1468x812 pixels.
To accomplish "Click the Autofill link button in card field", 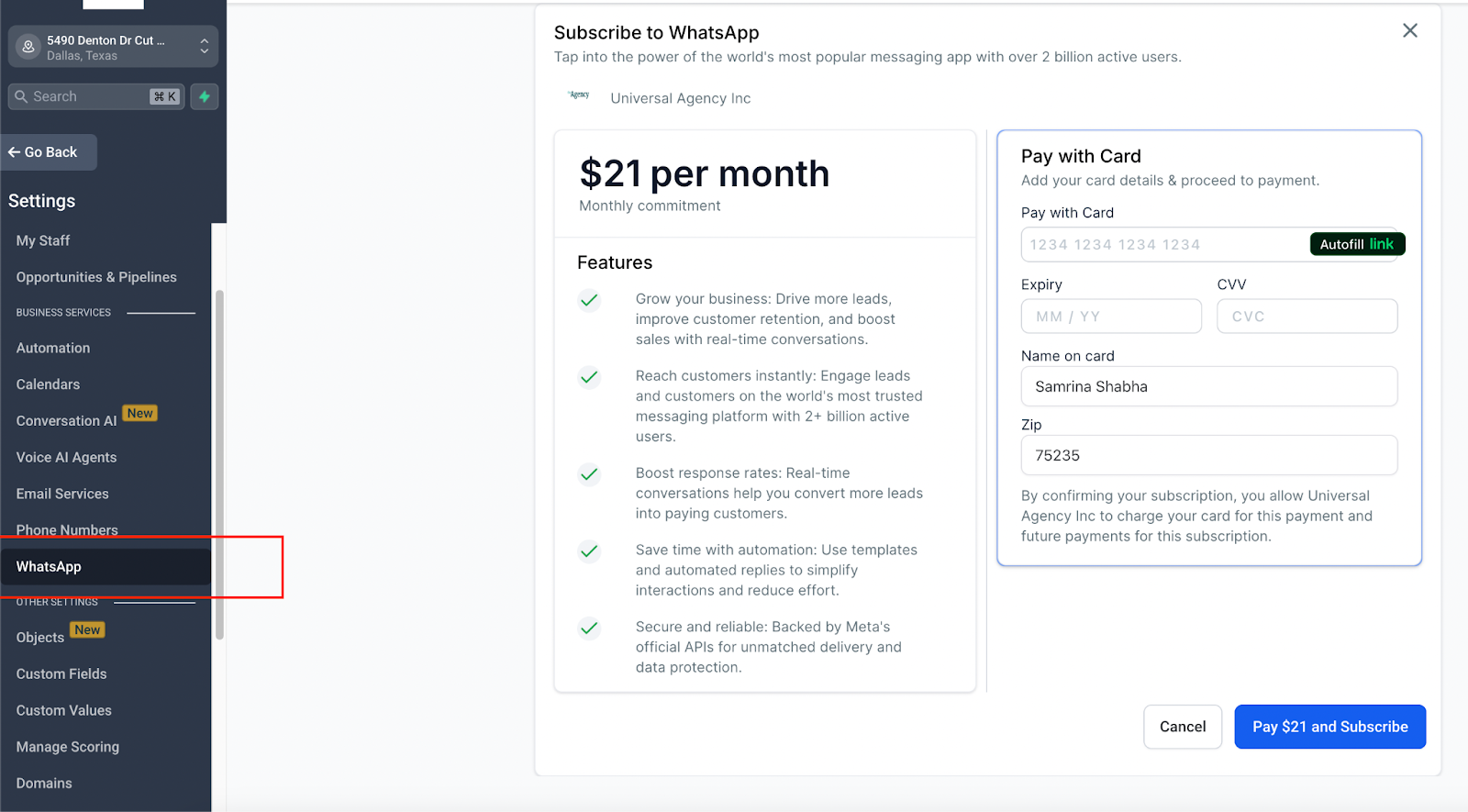I will (1356, 244).
